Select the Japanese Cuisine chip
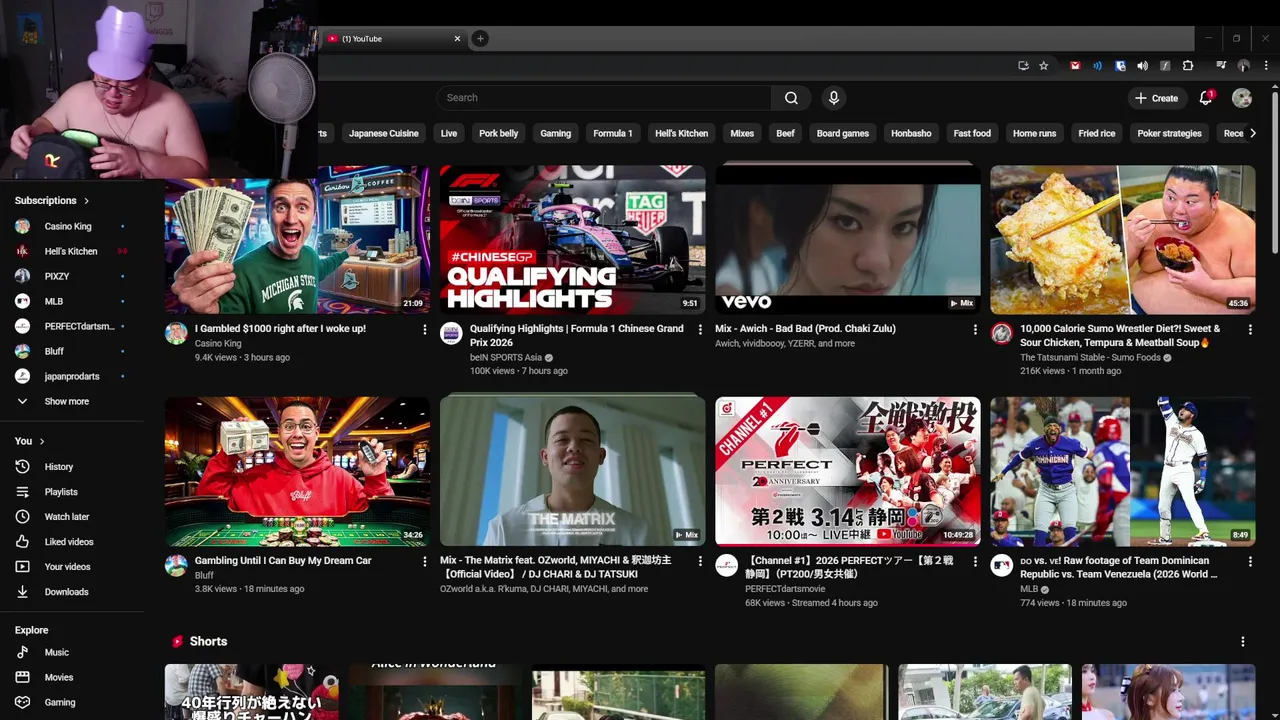 tap(384, 133)
